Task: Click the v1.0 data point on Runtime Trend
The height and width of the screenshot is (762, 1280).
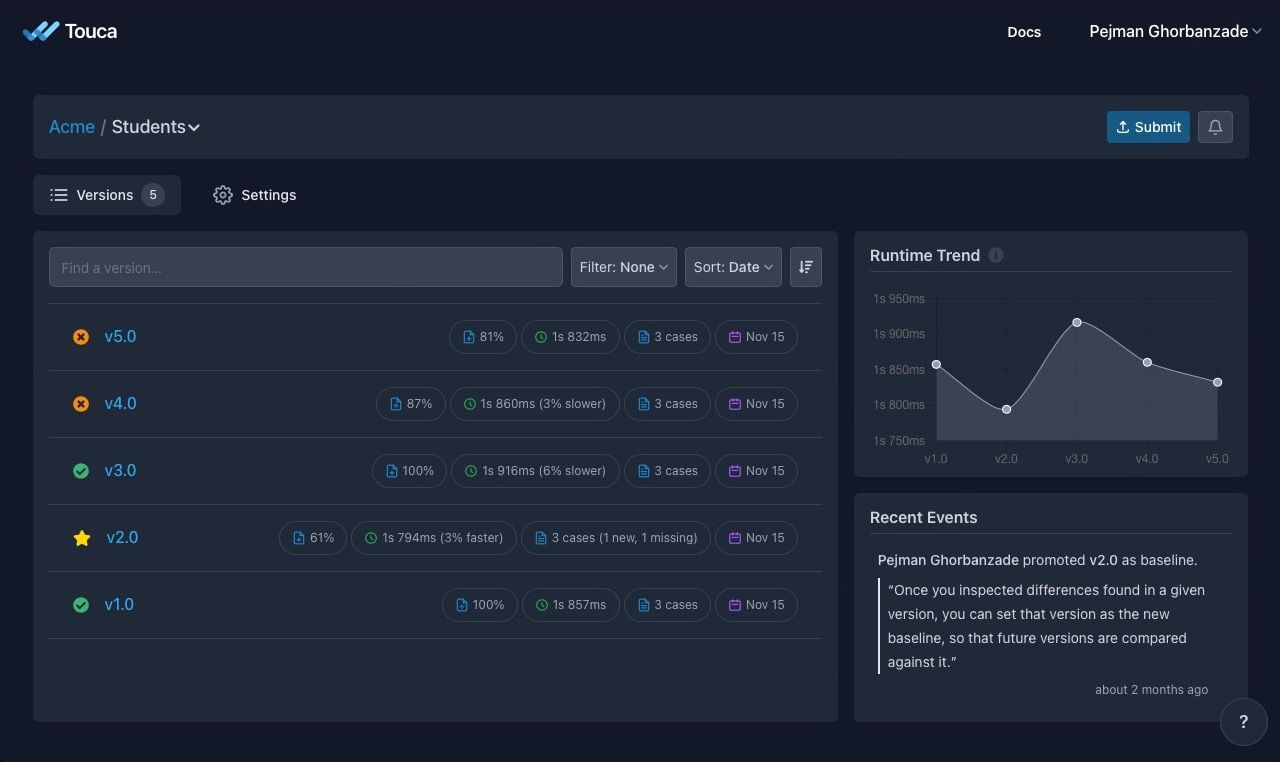Action: click(x=936, y=364)
